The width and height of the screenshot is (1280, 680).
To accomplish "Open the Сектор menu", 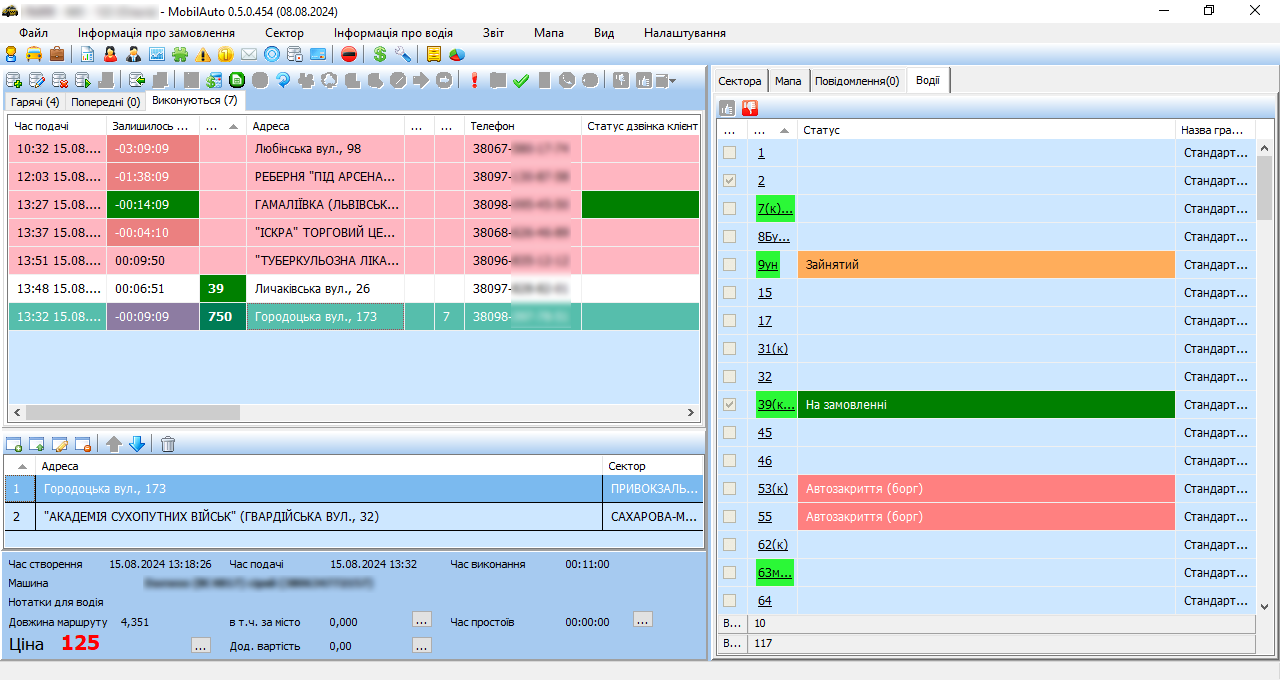I will [284, 33].
